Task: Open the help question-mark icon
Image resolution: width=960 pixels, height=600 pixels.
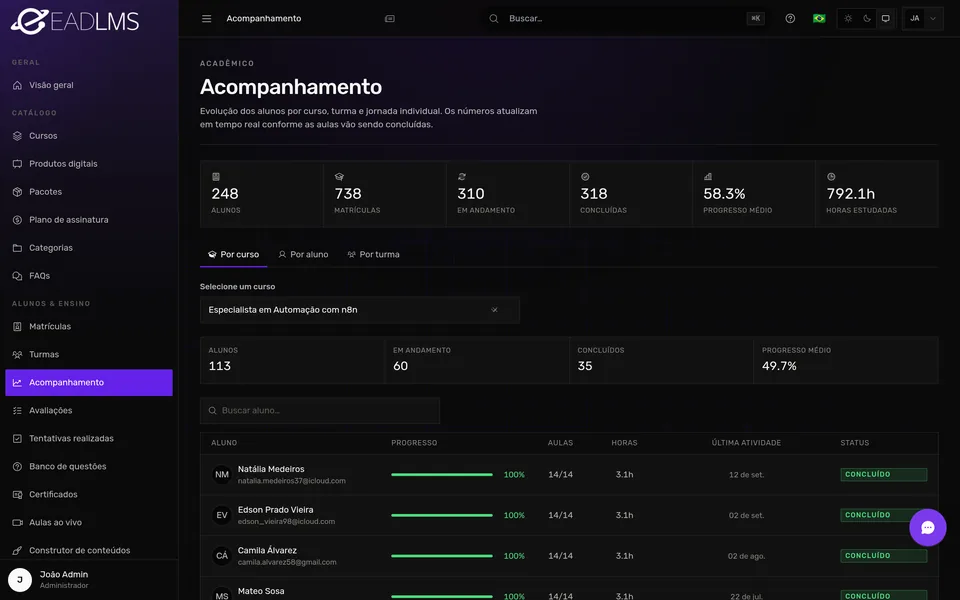Action: point(790,18)
